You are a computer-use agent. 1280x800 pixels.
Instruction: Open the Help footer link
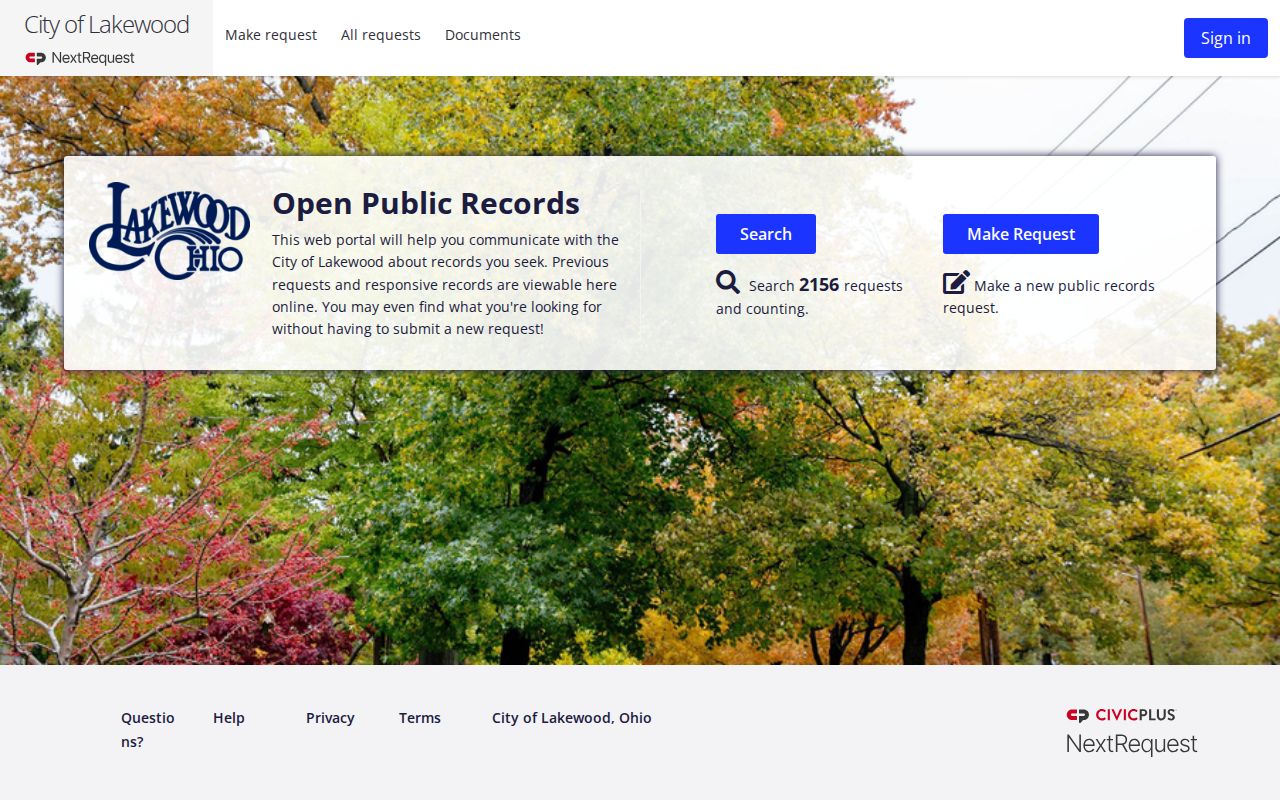click(x=229, y=718)
